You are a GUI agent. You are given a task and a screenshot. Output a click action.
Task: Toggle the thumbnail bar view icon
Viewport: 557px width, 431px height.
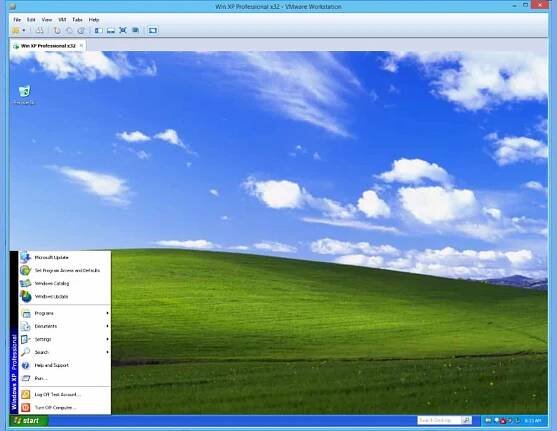coord(111,31)
